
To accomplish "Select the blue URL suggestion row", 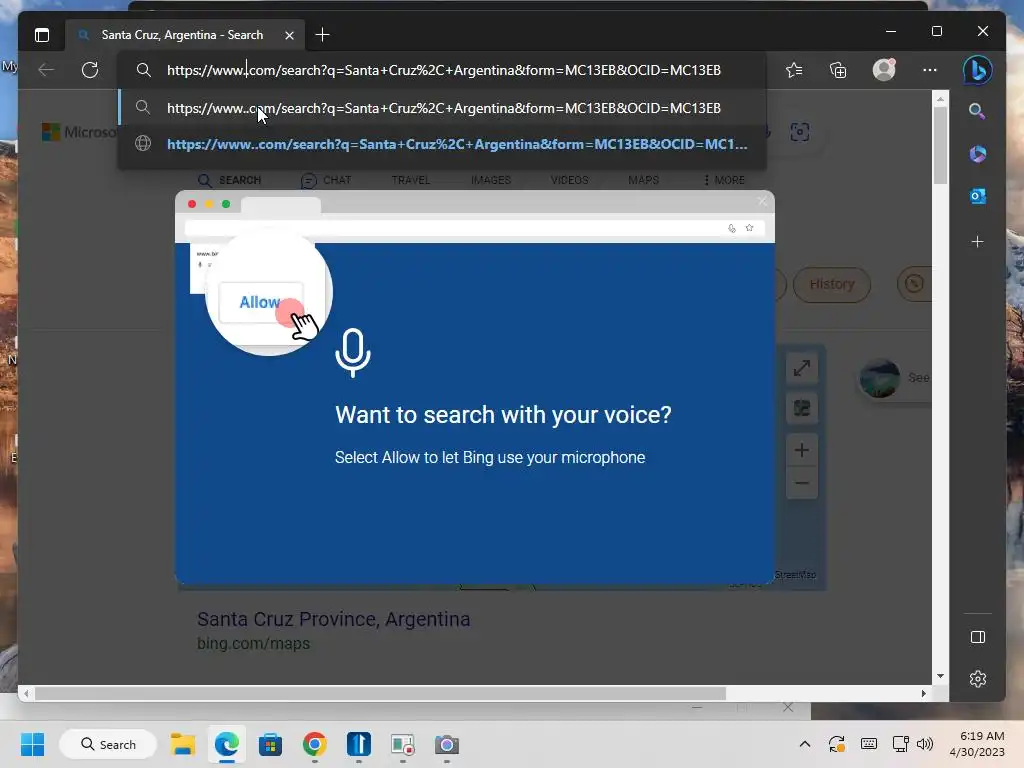I will (442, 144).
